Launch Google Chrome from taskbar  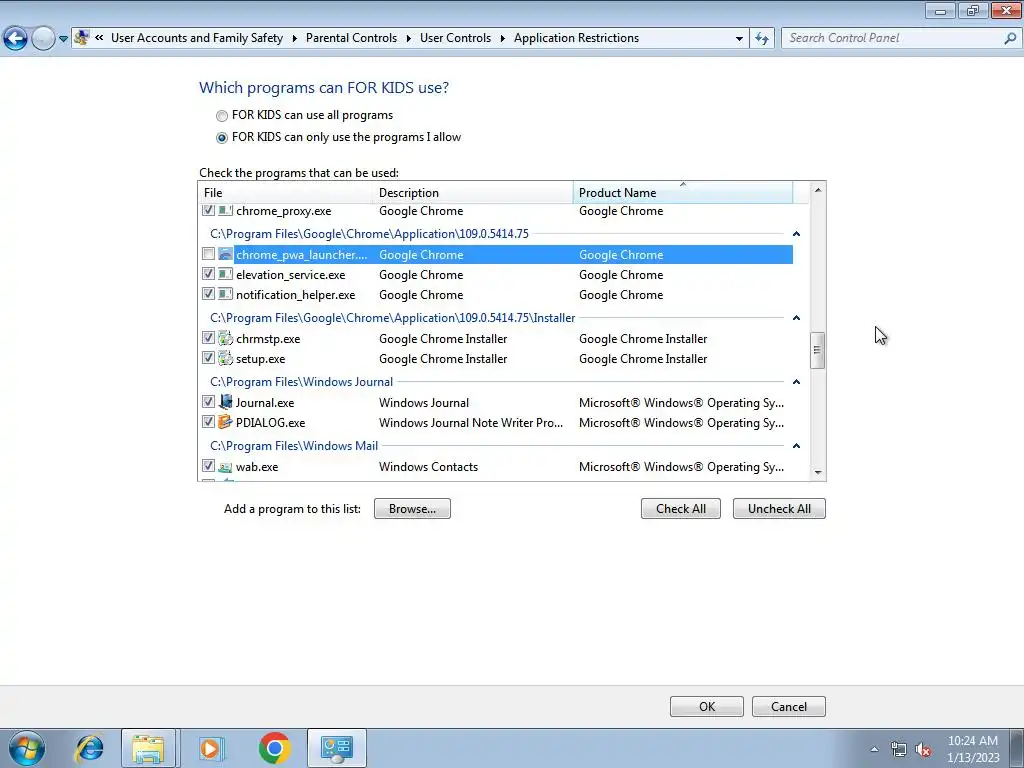pyautogui.click(x=274, y=748)
